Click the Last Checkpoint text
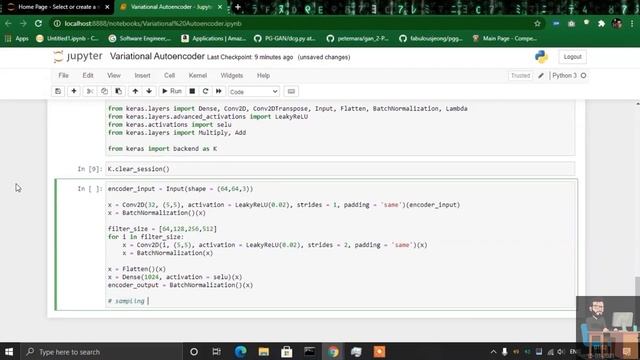This screenshot has width=640, height=360. 250,57
